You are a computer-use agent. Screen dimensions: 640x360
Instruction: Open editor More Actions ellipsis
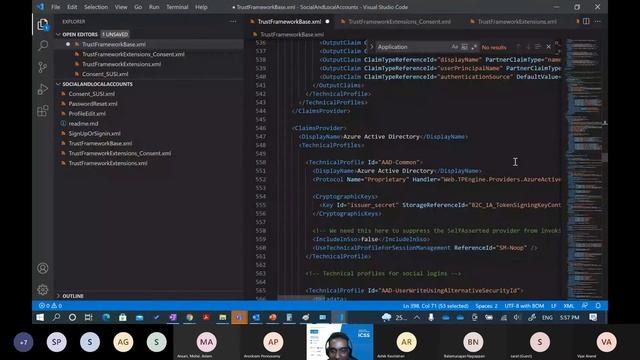click(x=597, y=21)
